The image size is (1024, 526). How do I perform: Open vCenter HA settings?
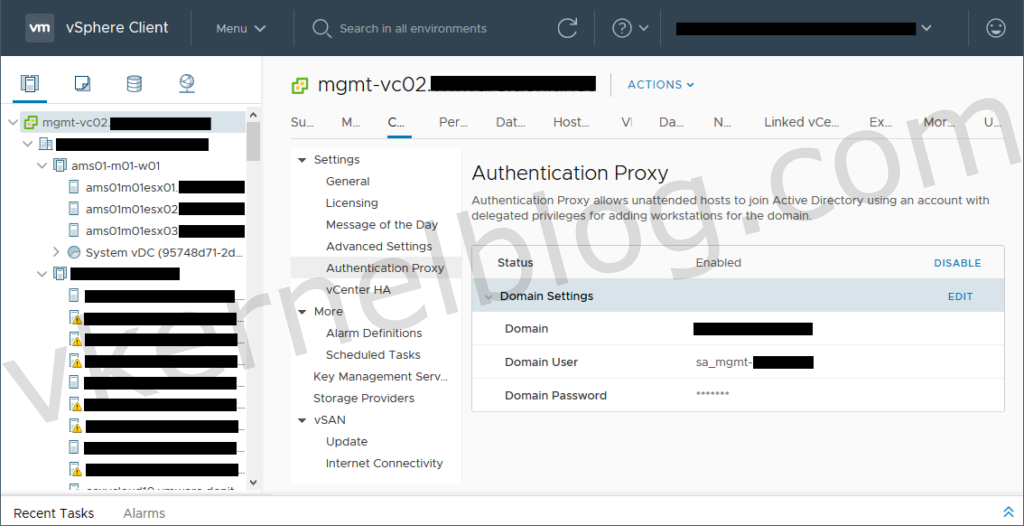(358, 289)
